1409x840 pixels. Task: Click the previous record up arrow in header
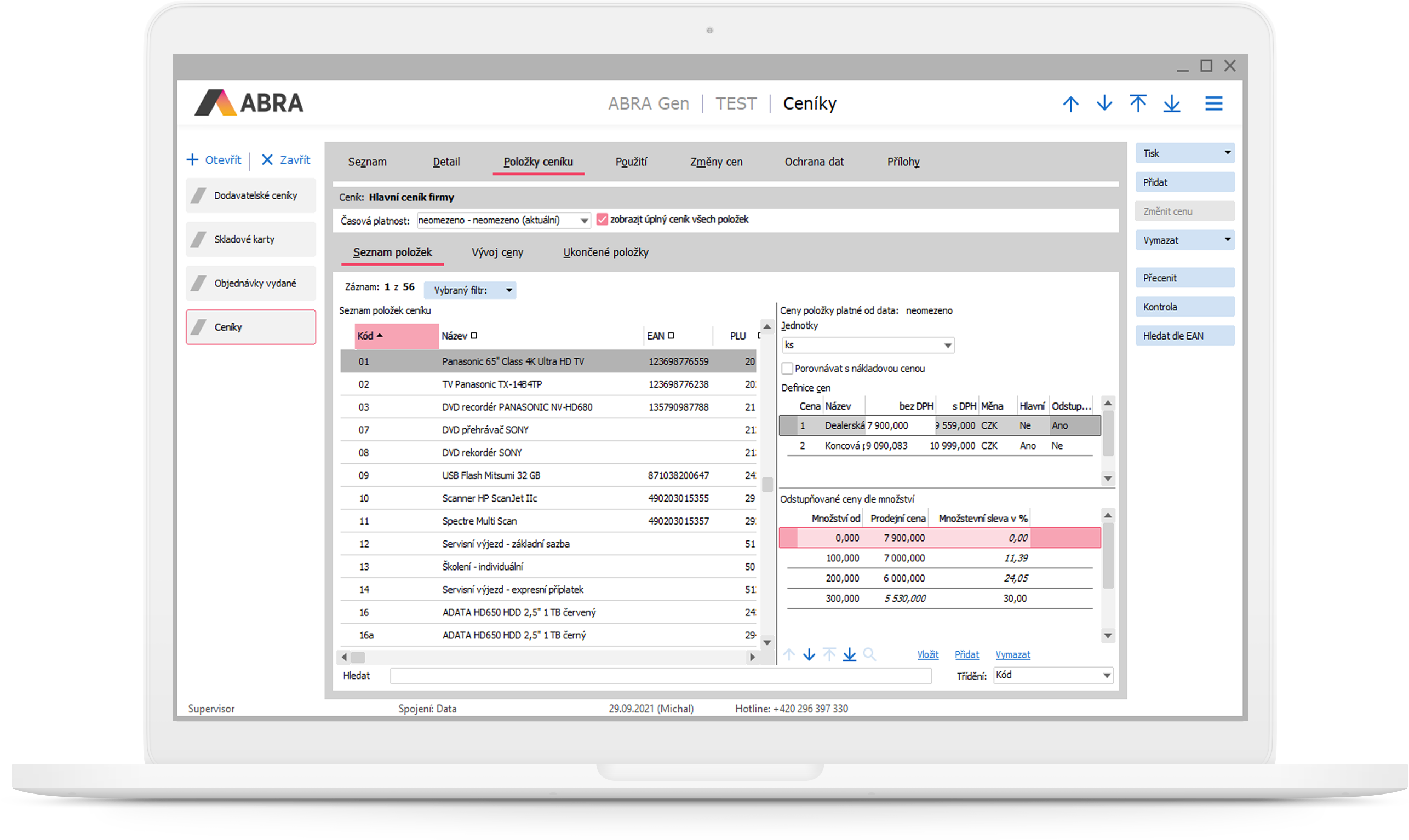pos(1070,103)
